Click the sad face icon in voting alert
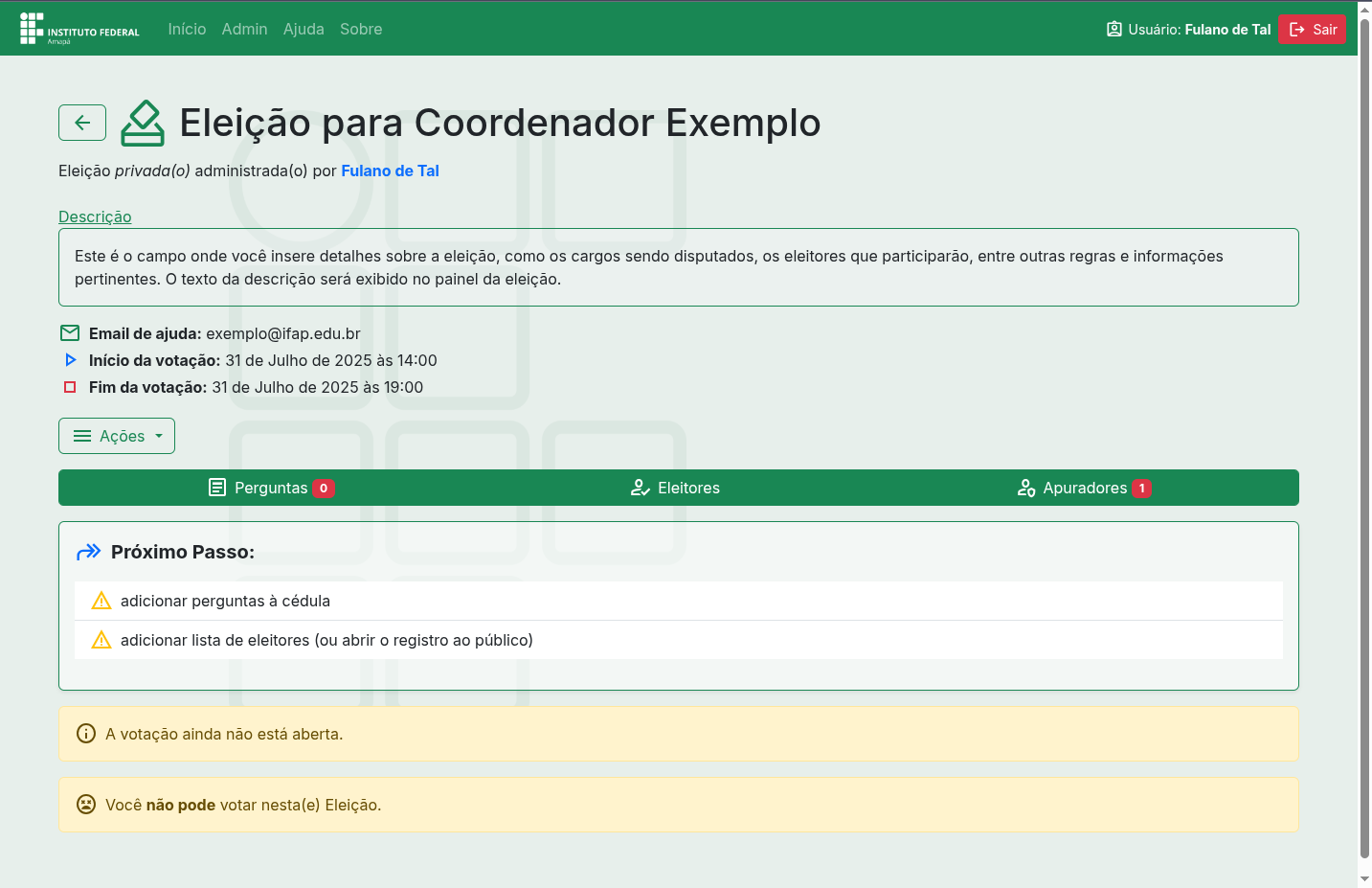This screenshot has height=888, width=1372. point(86,805)
